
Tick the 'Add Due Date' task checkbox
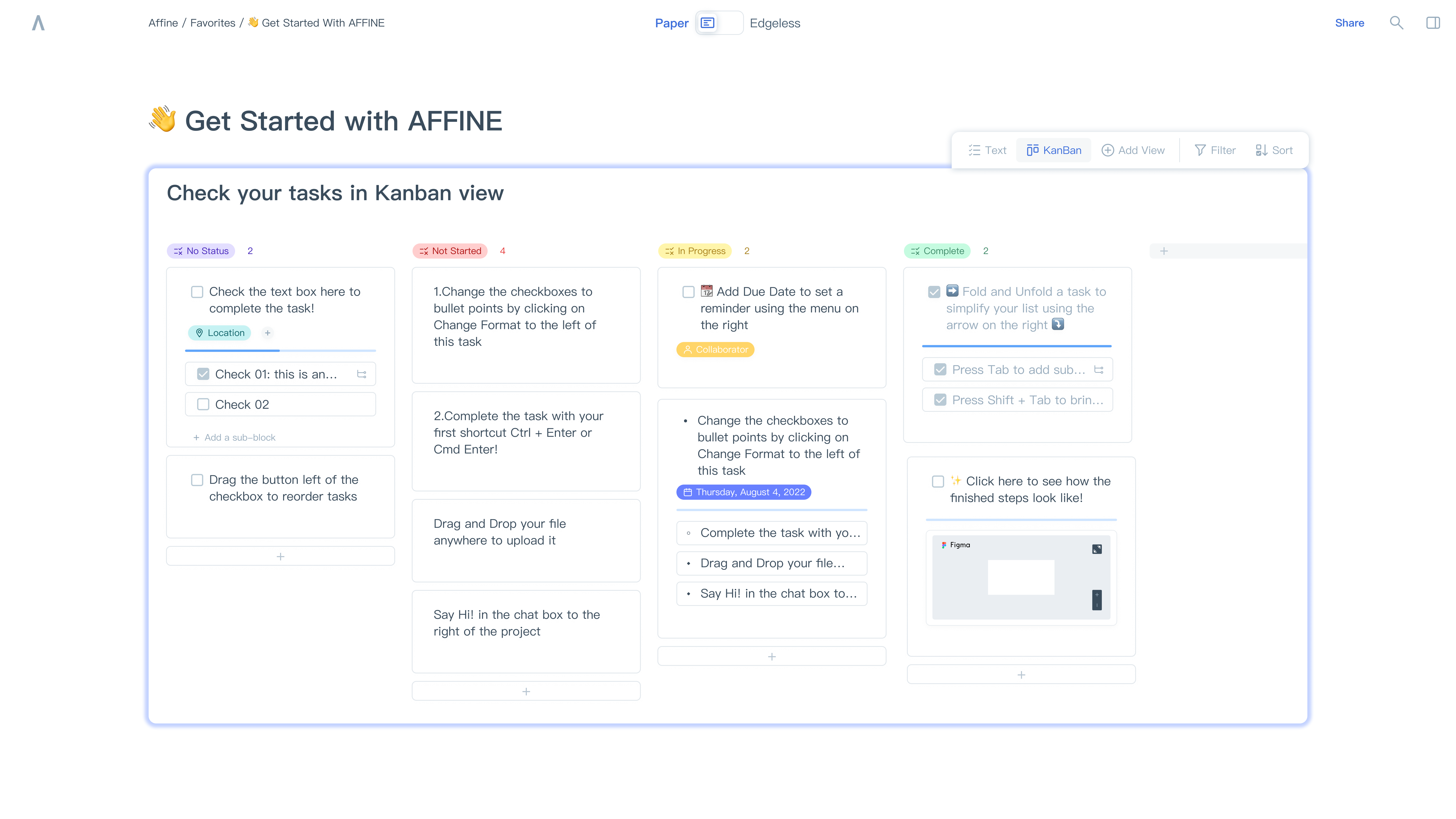tap(688, 292)
